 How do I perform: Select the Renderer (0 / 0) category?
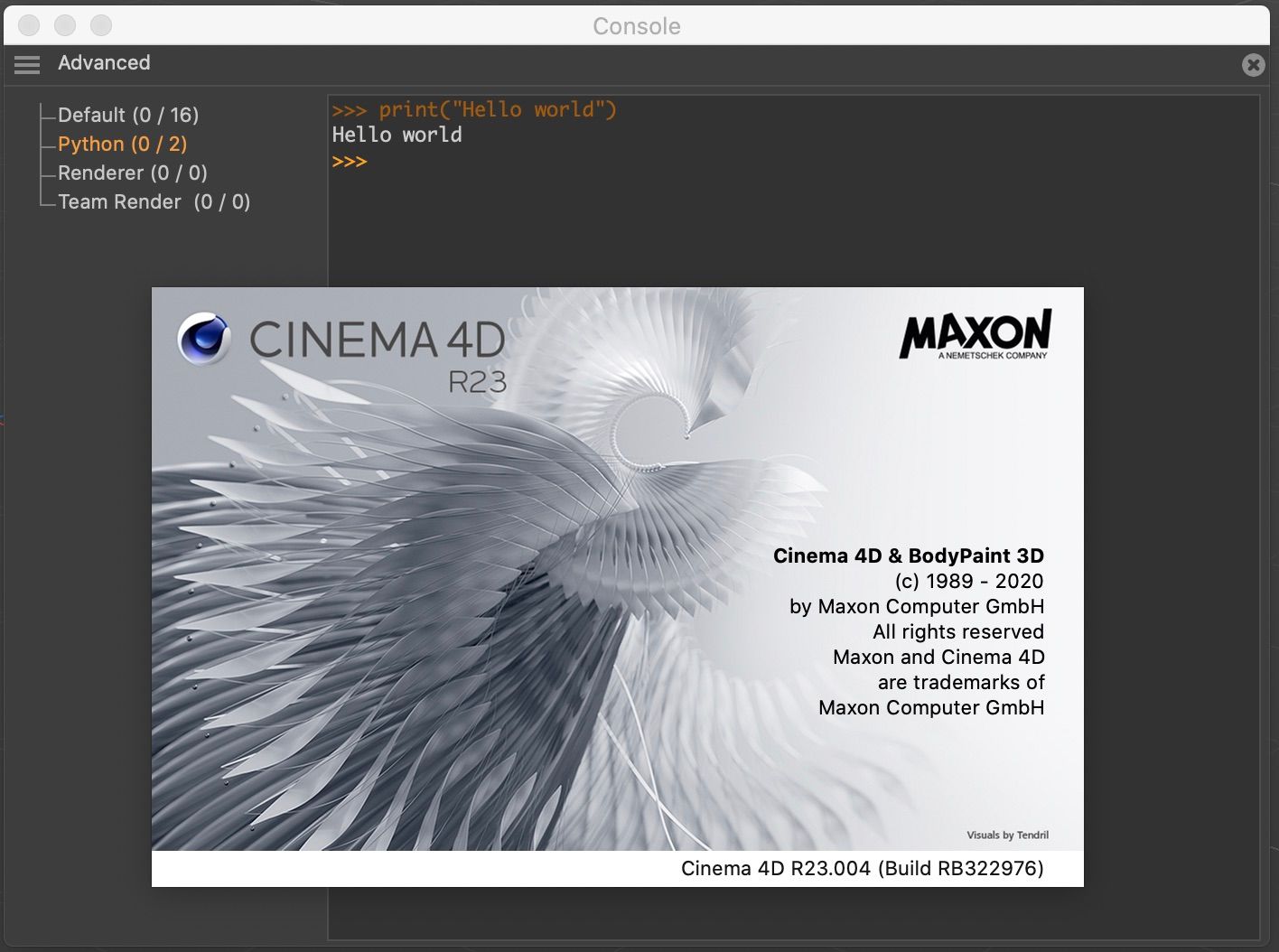[x=133, y=173]
